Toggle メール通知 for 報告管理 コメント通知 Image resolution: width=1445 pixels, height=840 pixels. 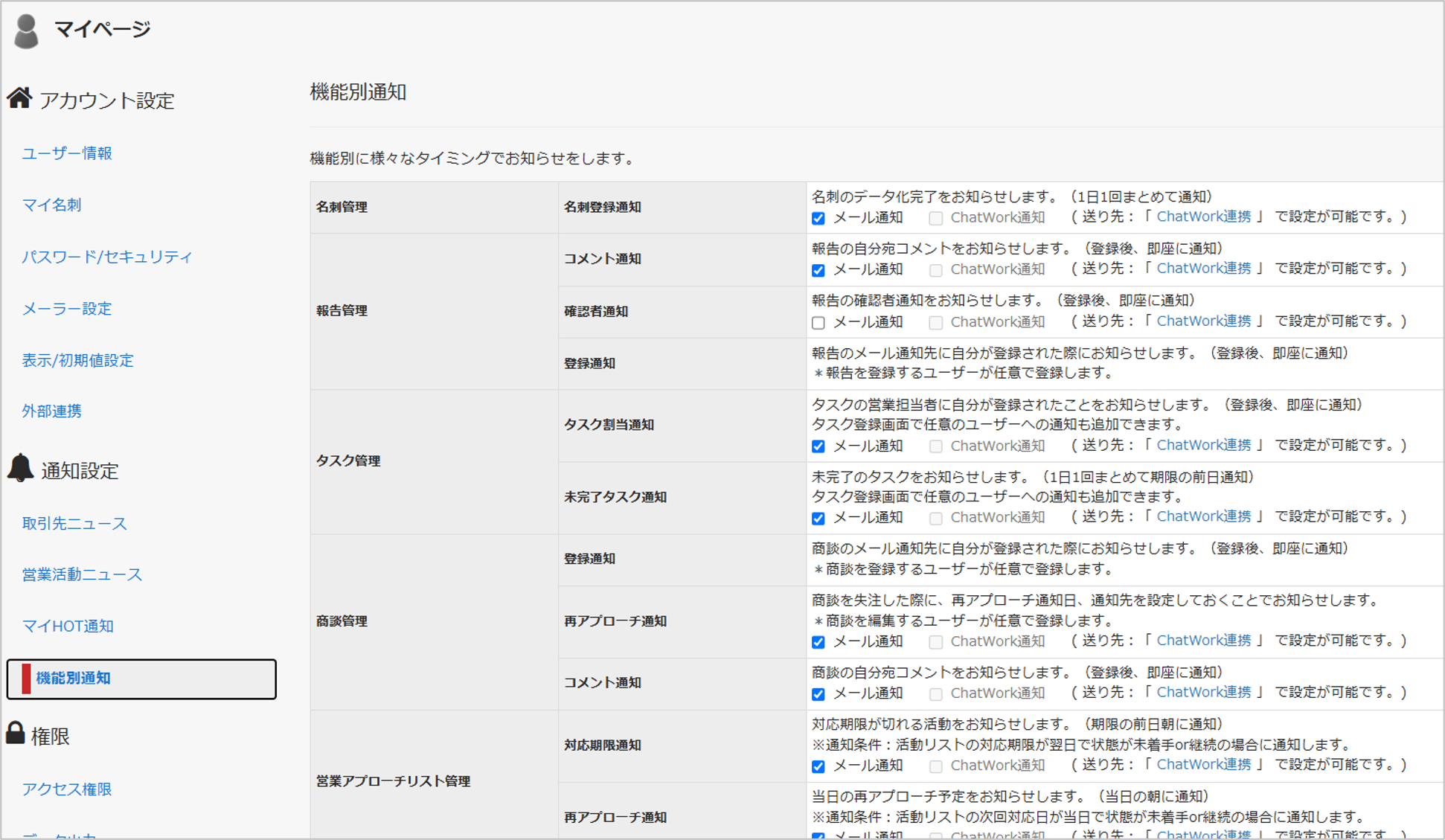coord(818,271)
